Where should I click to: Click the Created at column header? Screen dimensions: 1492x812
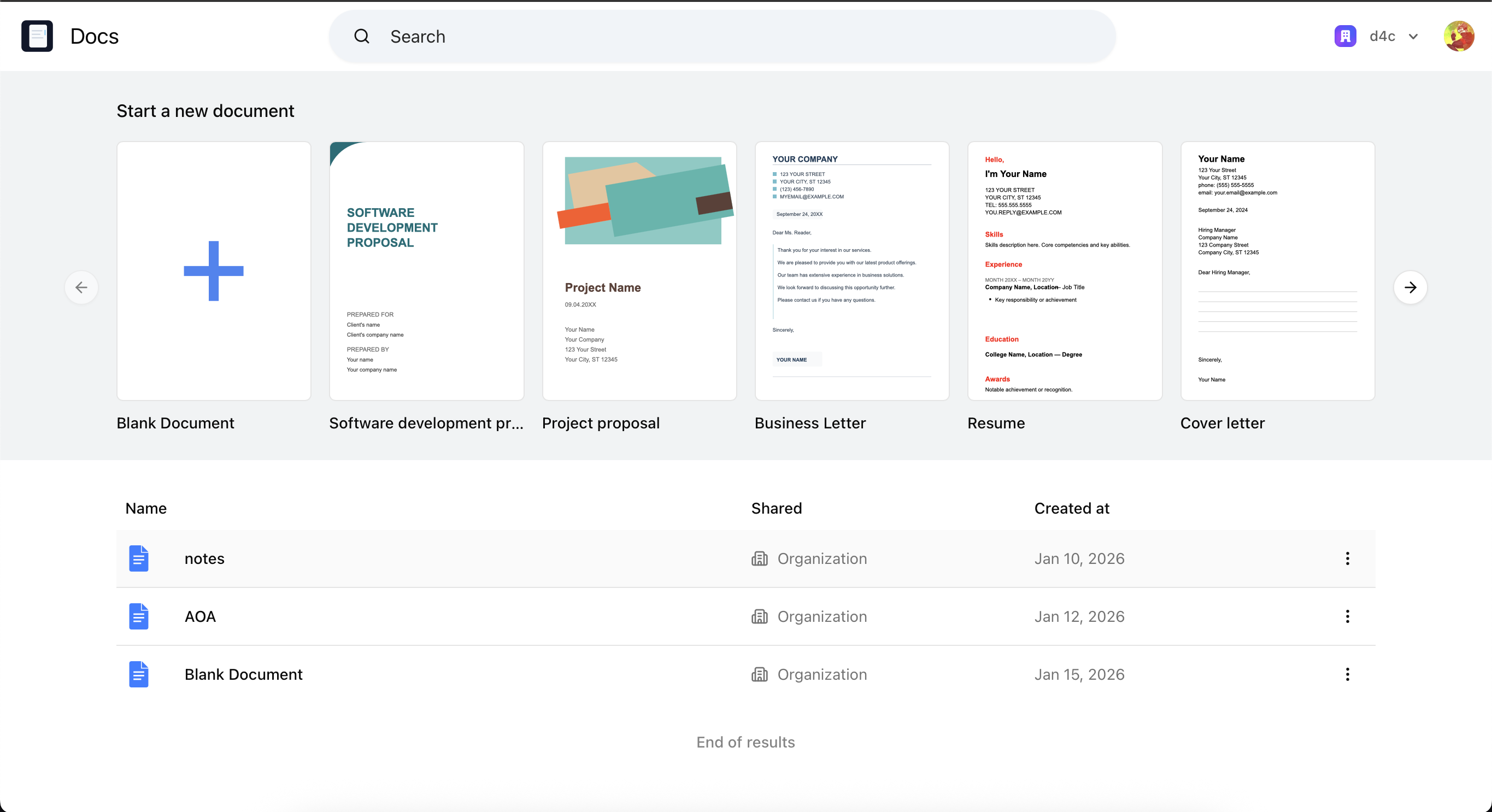[x=1072, y=508]
